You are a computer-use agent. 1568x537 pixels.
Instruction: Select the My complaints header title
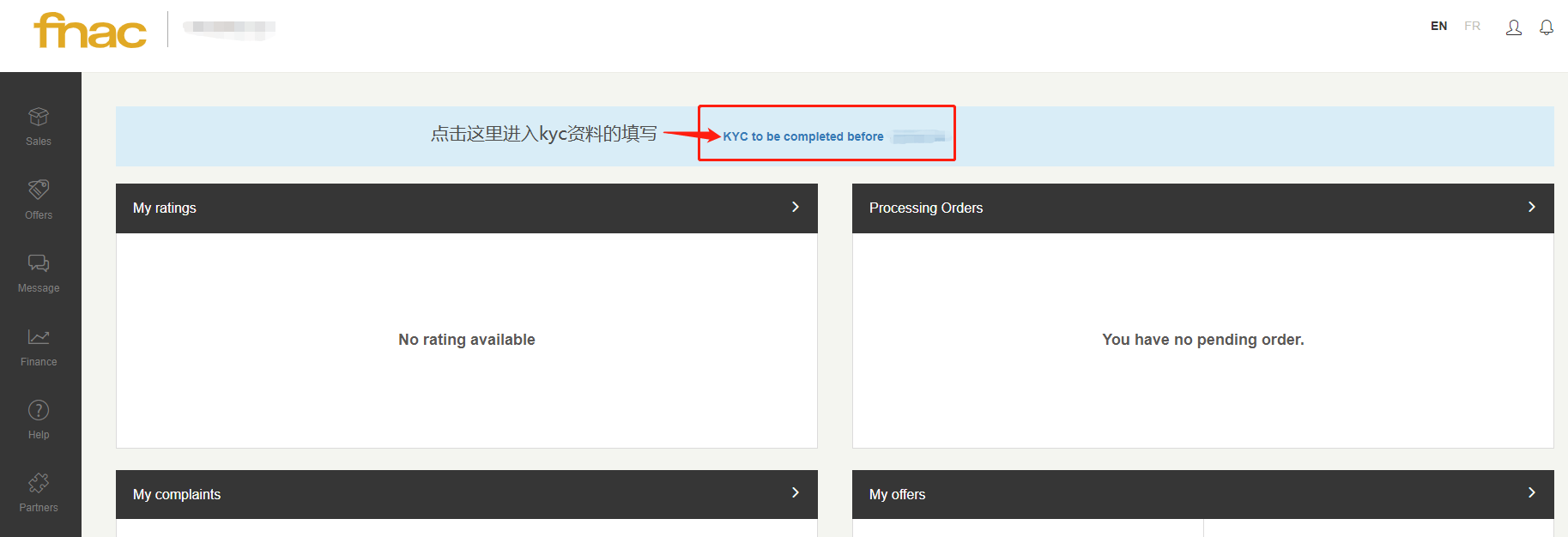177,494
